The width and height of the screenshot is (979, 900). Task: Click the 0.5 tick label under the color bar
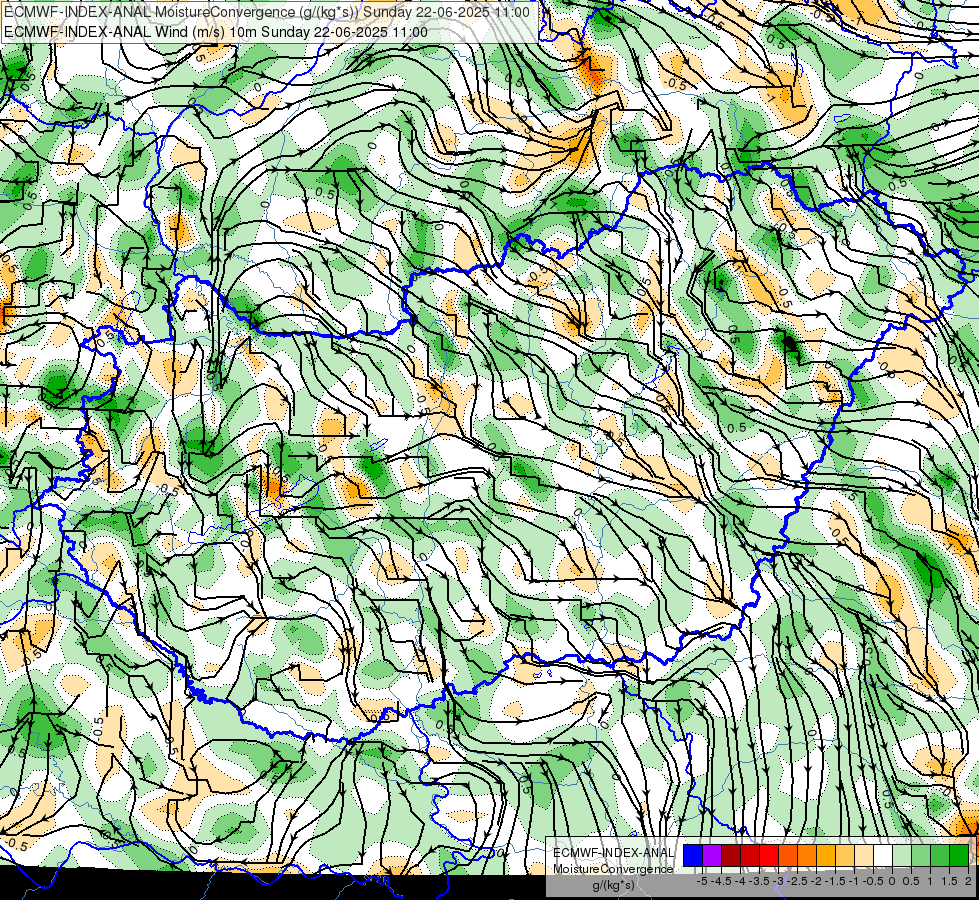point(911,881)
